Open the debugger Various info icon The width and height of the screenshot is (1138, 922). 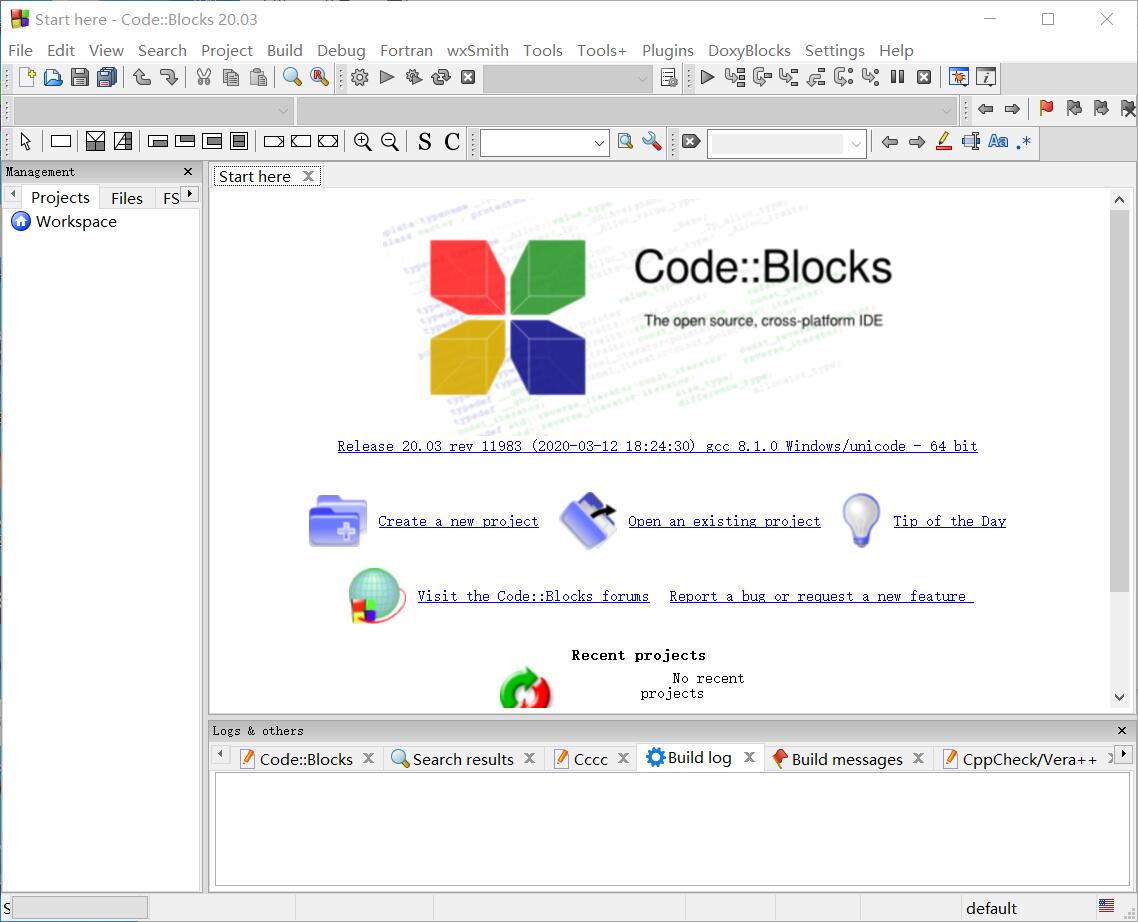(x=986, y=77)
